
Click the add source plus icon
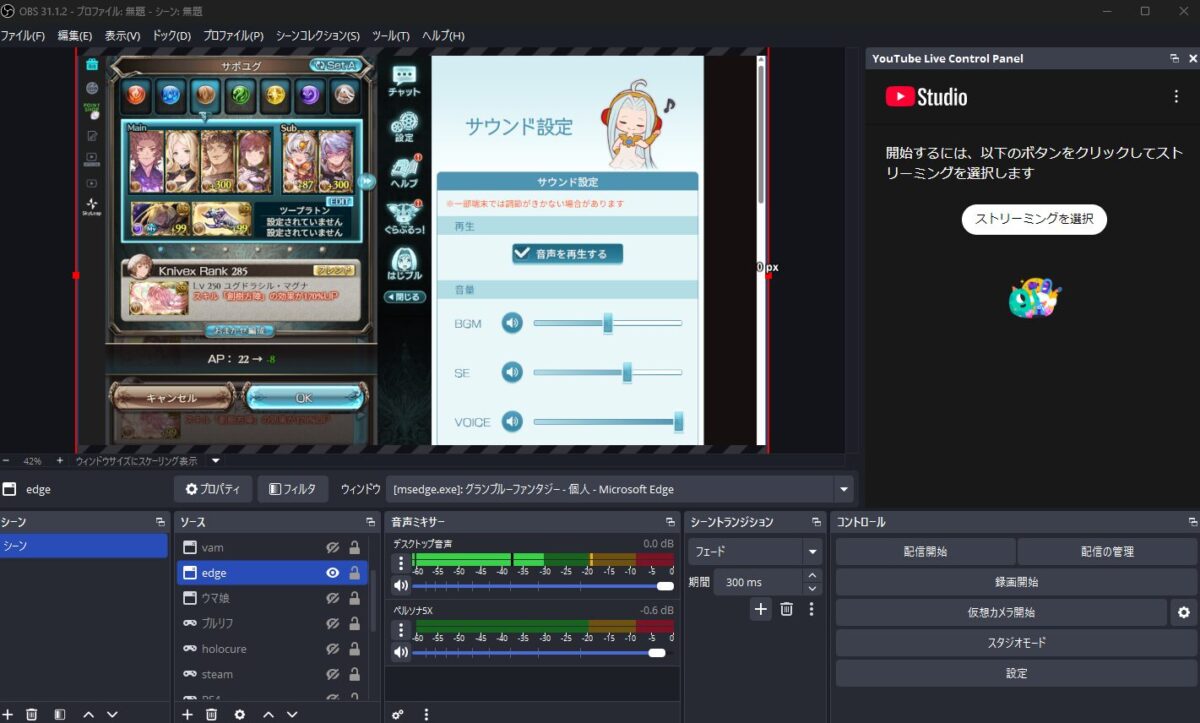pos(187,714)
